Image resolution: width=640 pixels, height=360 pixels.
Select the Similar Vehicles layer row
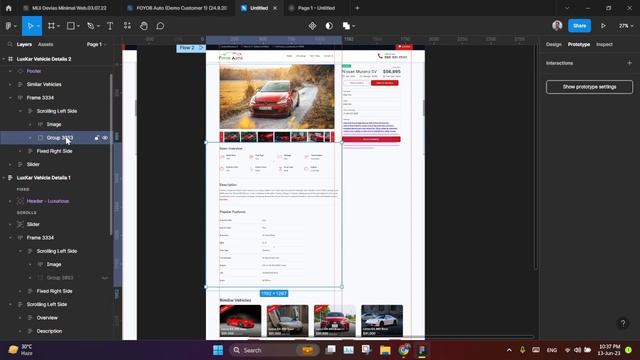(56, 84)
